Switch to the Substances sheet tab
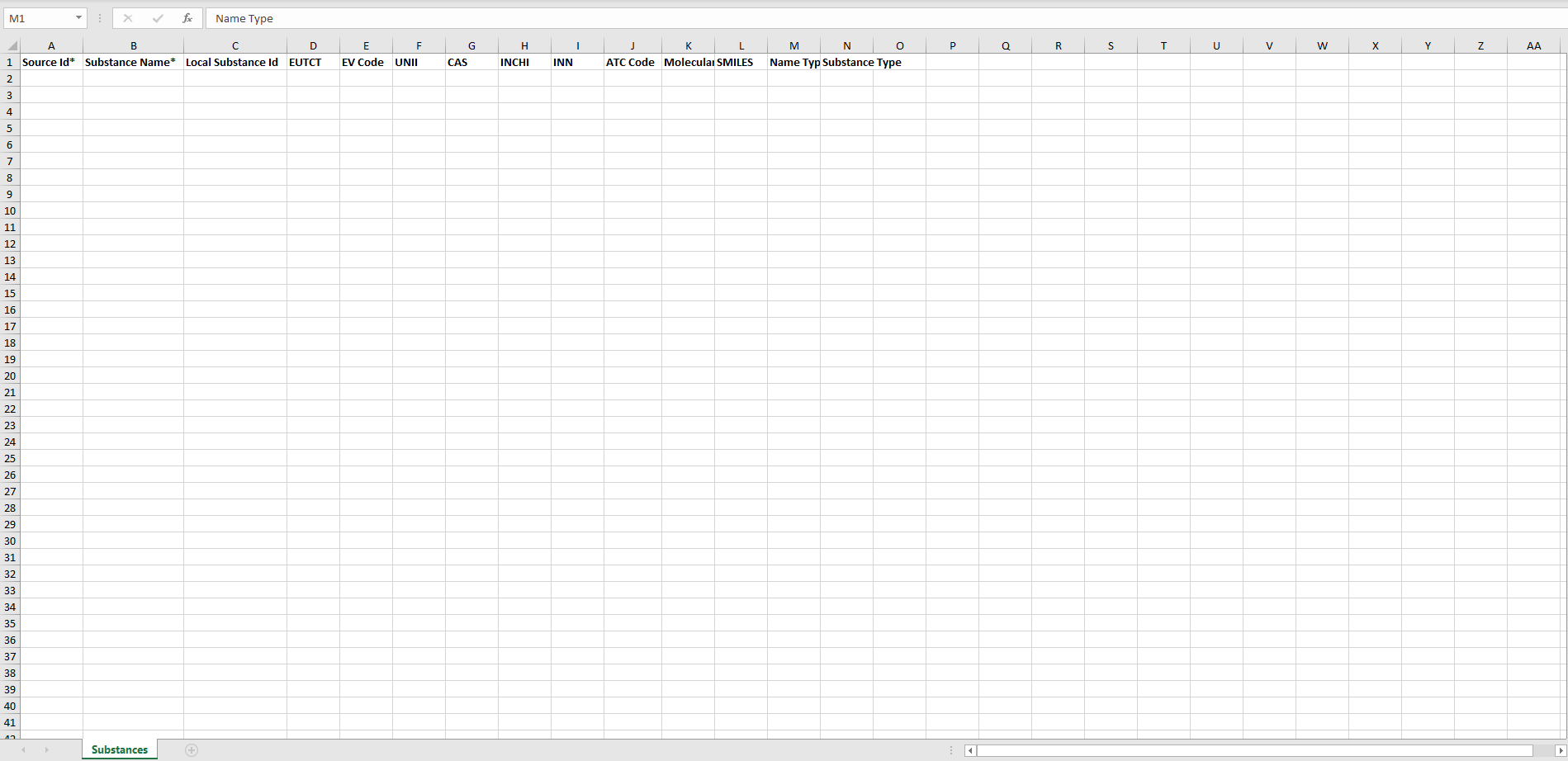The image size is (1568, 761). click(120, 750)
